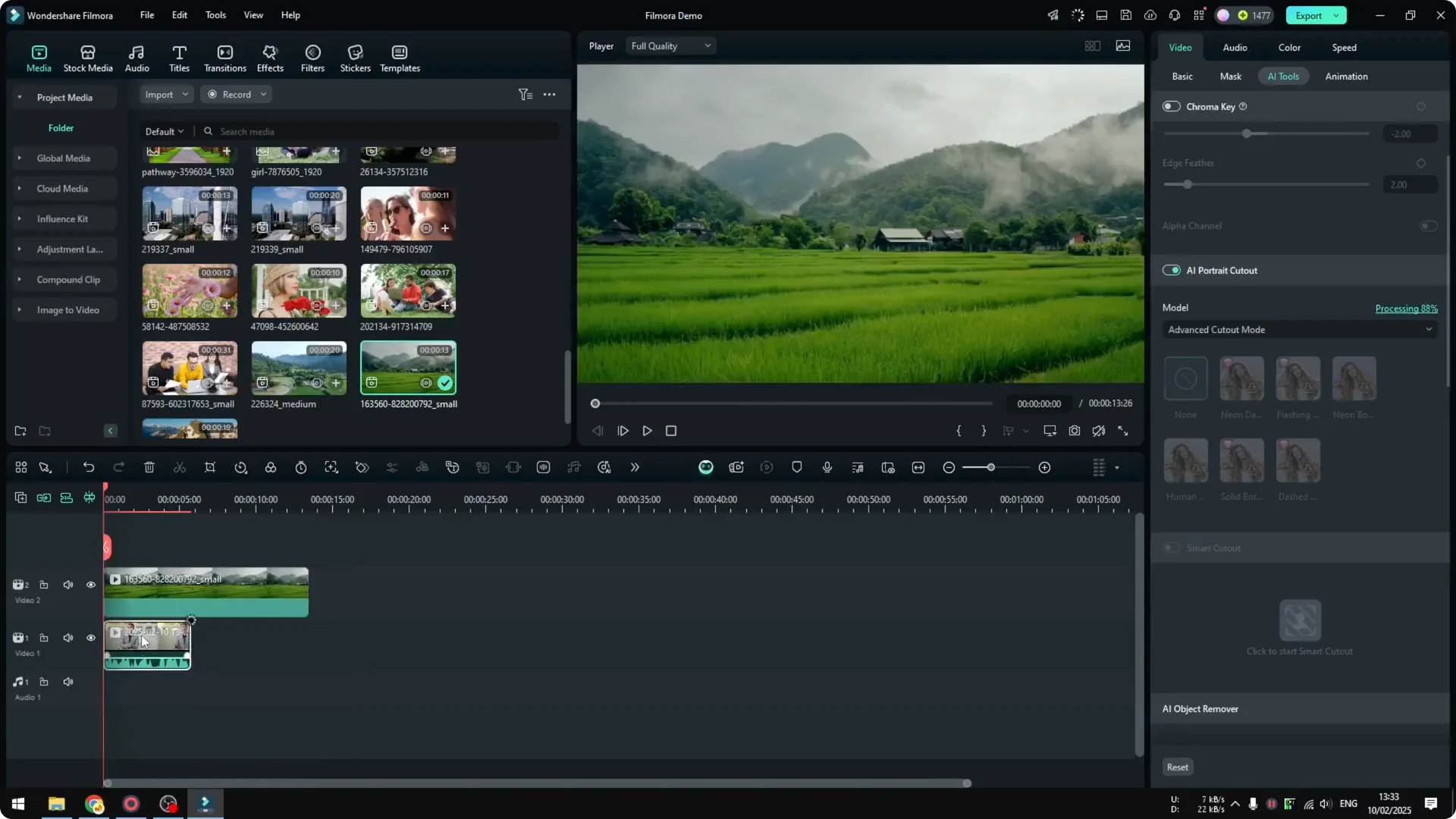Select the 226324_medium media thumbnail
Viewport: 1456px width, 819px height.
coord(298,369)
